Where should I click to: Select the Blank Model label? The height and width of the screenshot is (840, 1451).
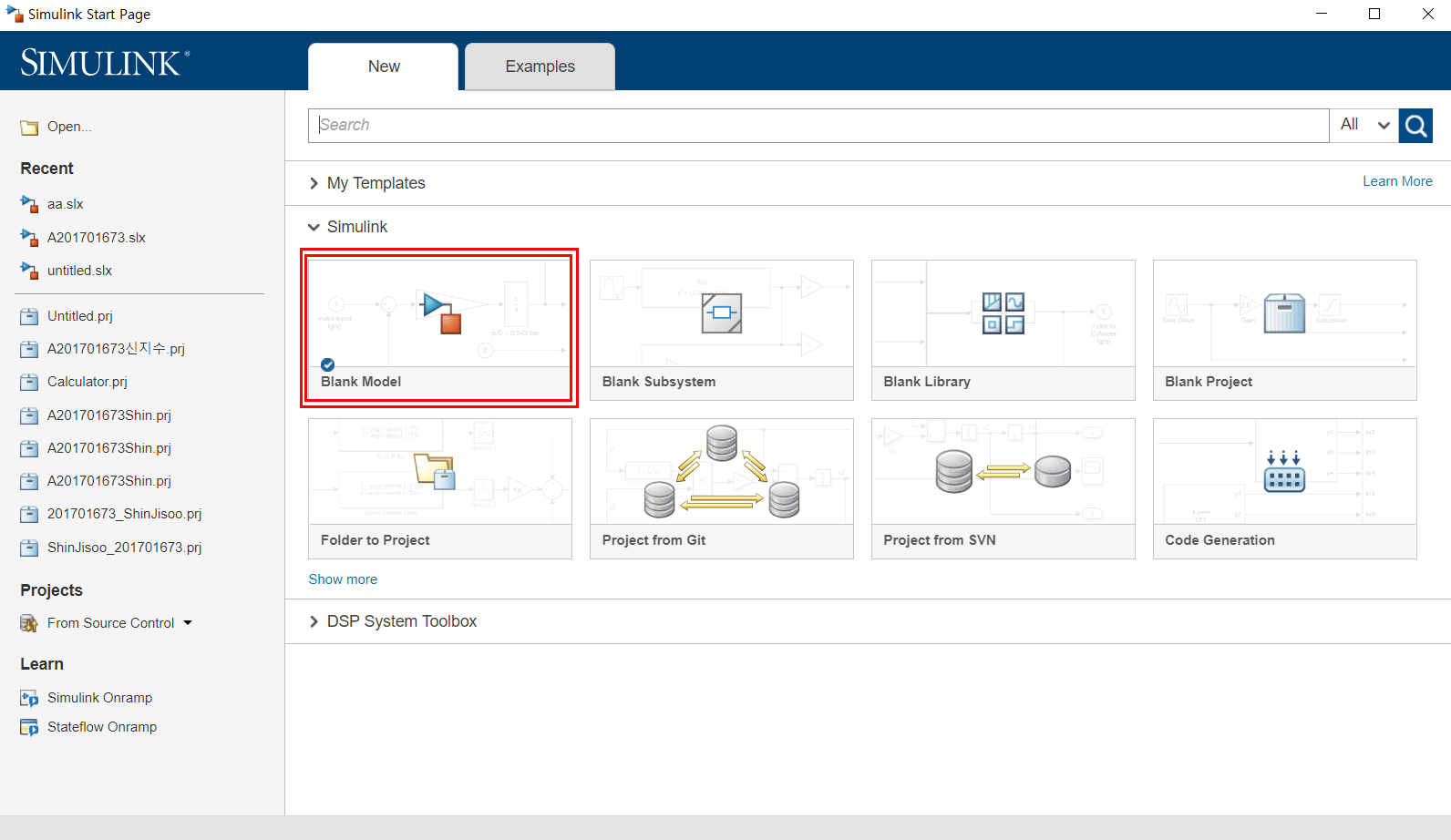click(x=361, y=382)
